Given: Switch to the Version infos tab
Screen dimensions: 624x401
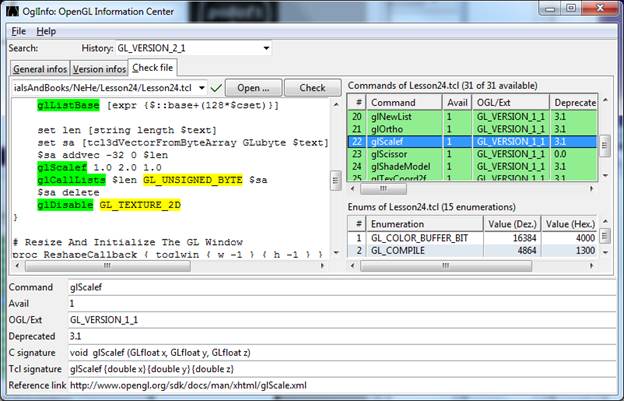Looking at the screenshot, I should coord(101,69).
